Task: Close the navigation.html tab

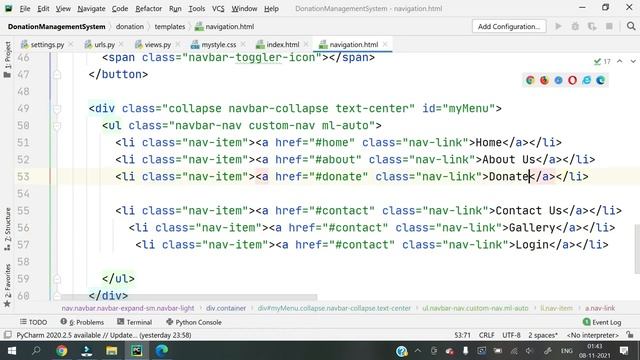Action: [385, 44]
